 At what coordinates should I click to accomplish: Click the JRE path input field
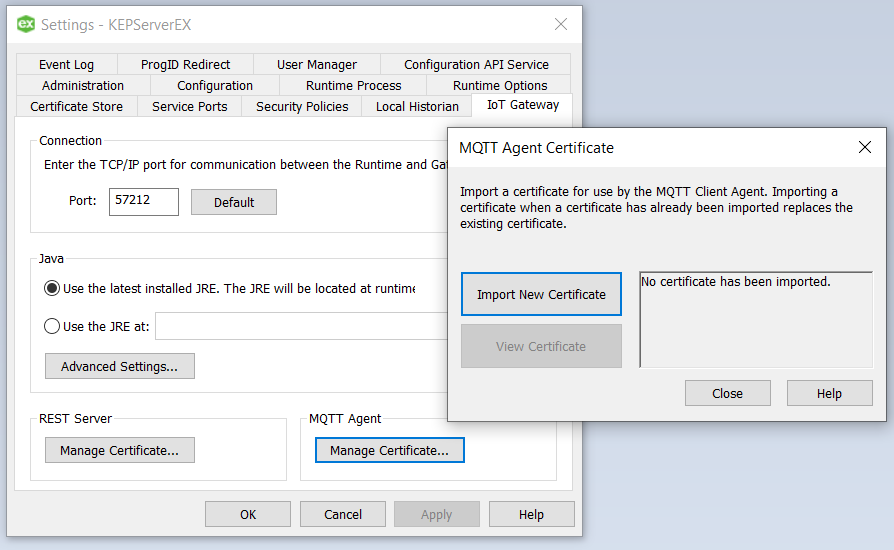302,326
